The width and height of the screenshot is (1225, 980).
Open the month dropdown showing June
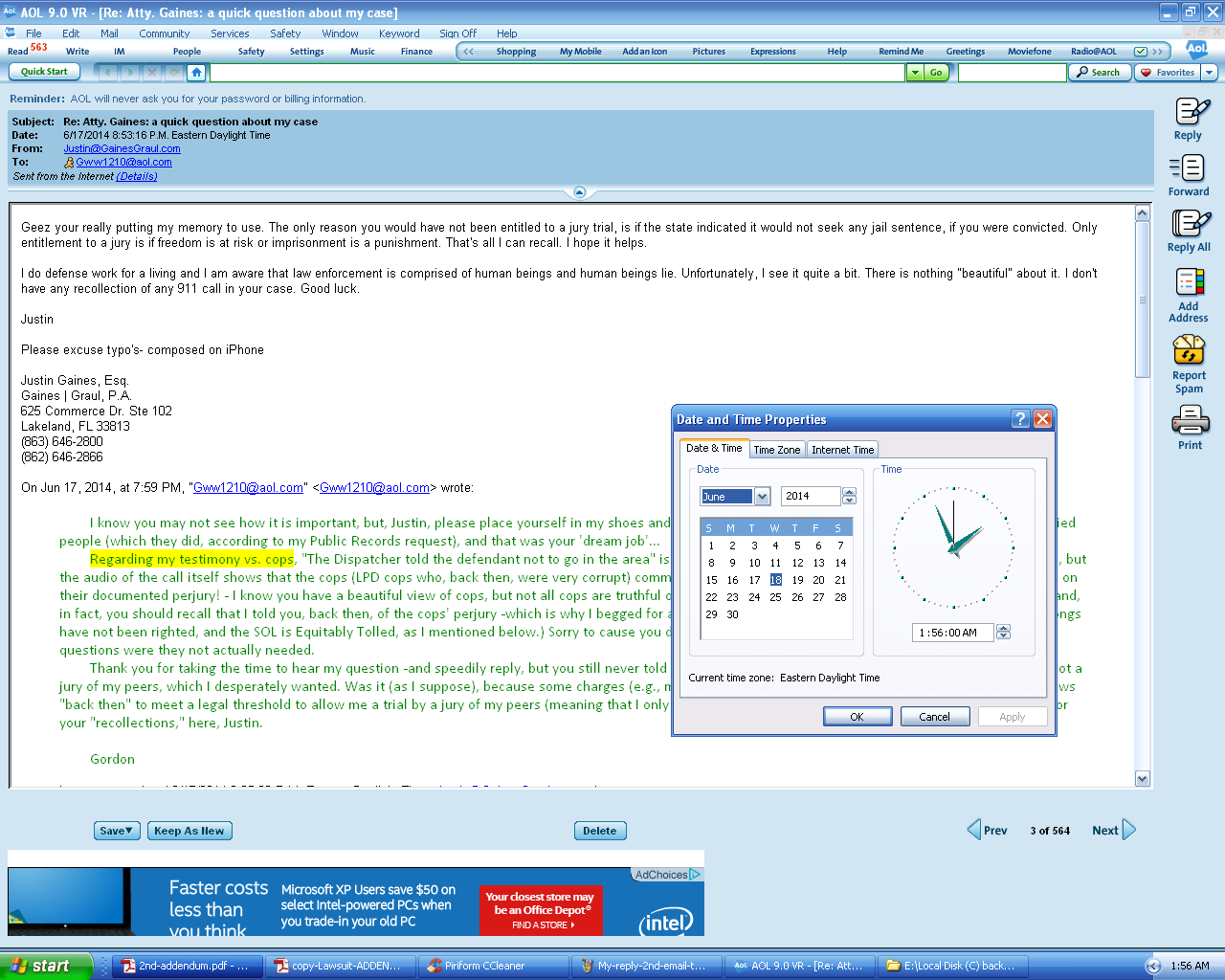tap(762, 496)
